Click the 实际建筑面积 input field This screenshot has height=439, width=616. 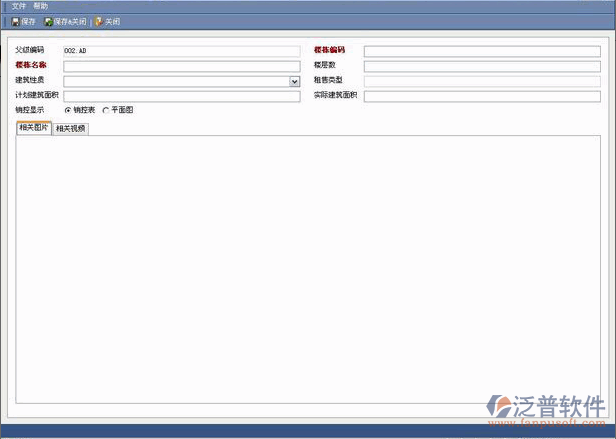pos(482,96)
